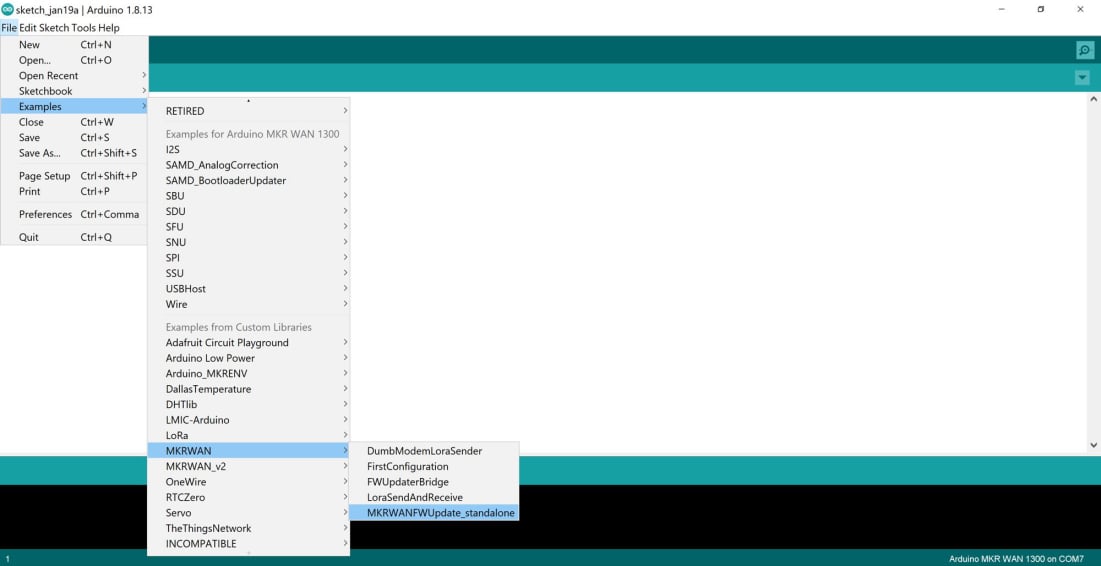
Task: Open MKRWANFWUpdate_standalone example
Action: tap(440, 513)
